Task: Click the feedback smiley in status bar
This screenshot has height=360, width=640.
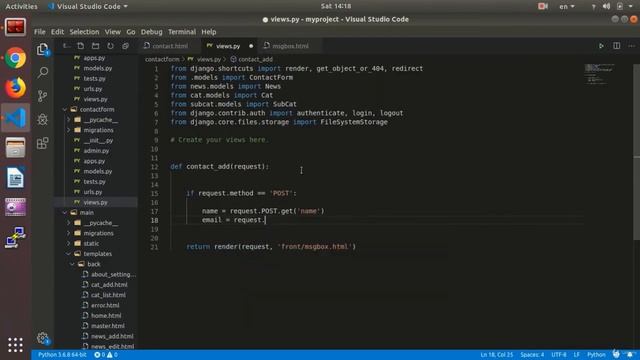Action: coord(616,354)
